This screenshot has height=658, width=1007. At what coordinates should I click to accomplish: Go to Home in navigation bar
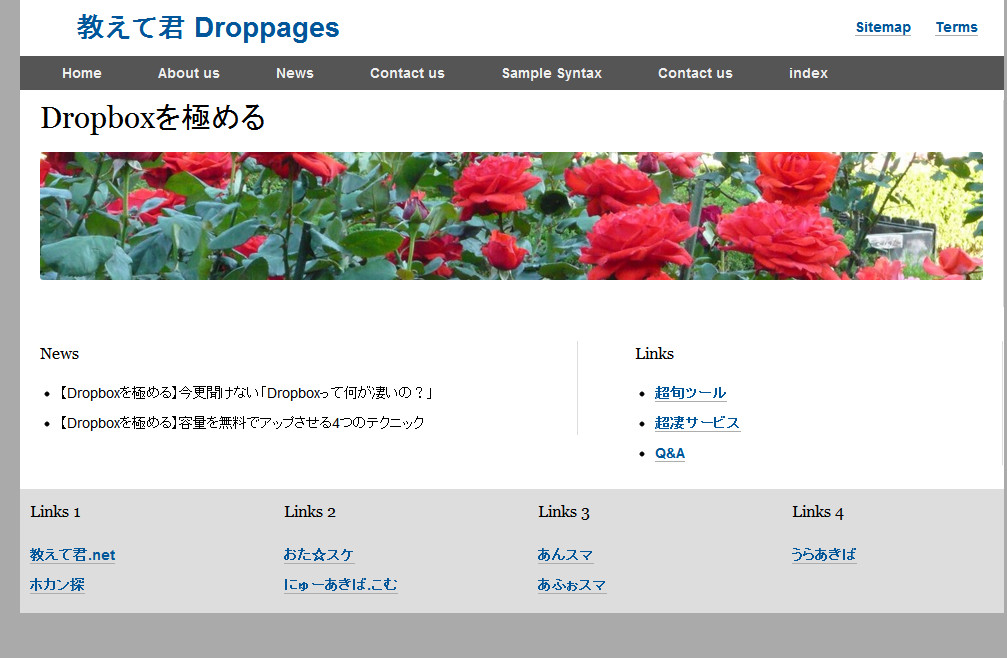point(82,73)
